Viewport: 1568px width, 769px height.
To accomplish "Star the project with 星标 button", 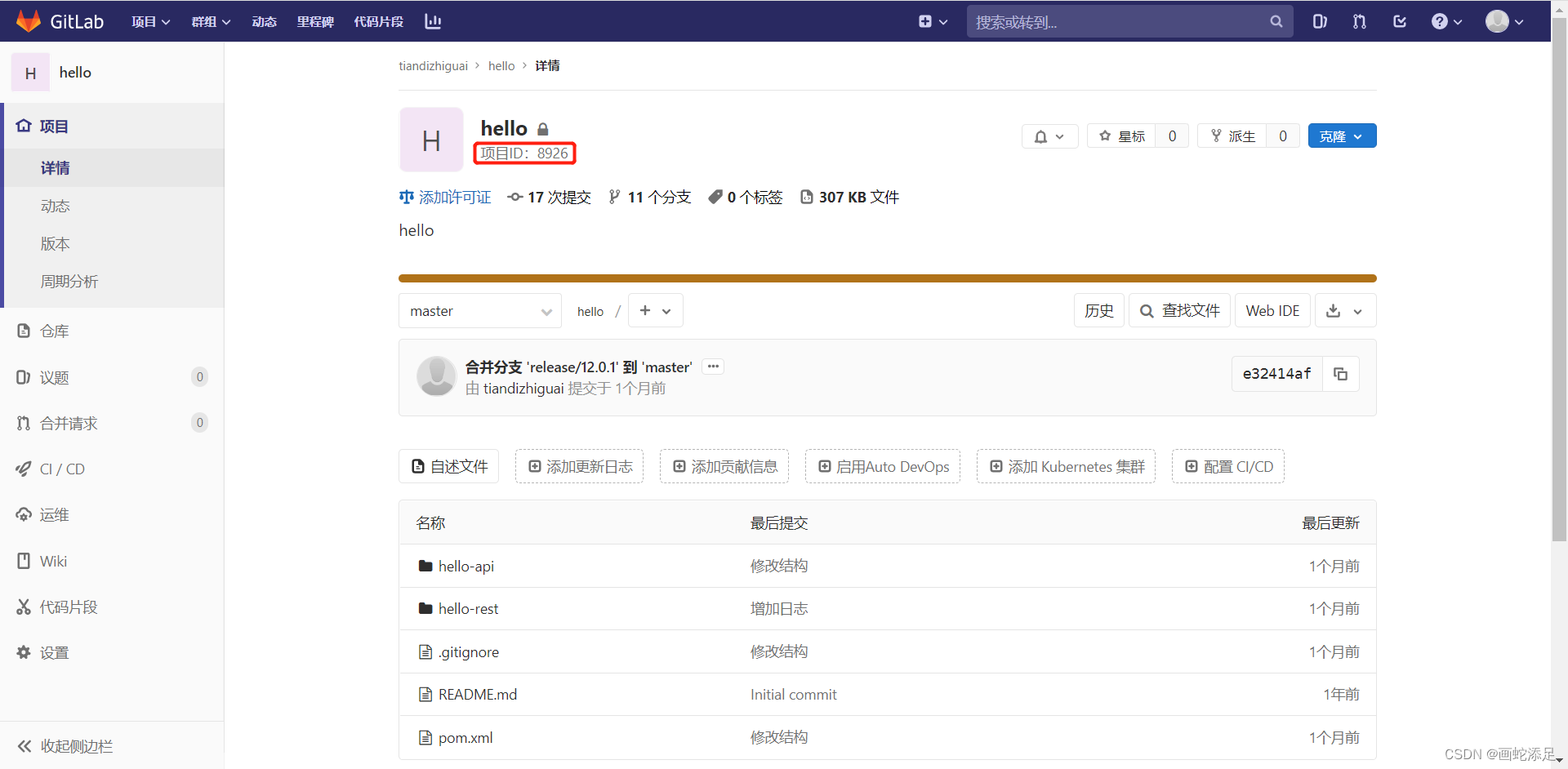I will [1122, 136].
